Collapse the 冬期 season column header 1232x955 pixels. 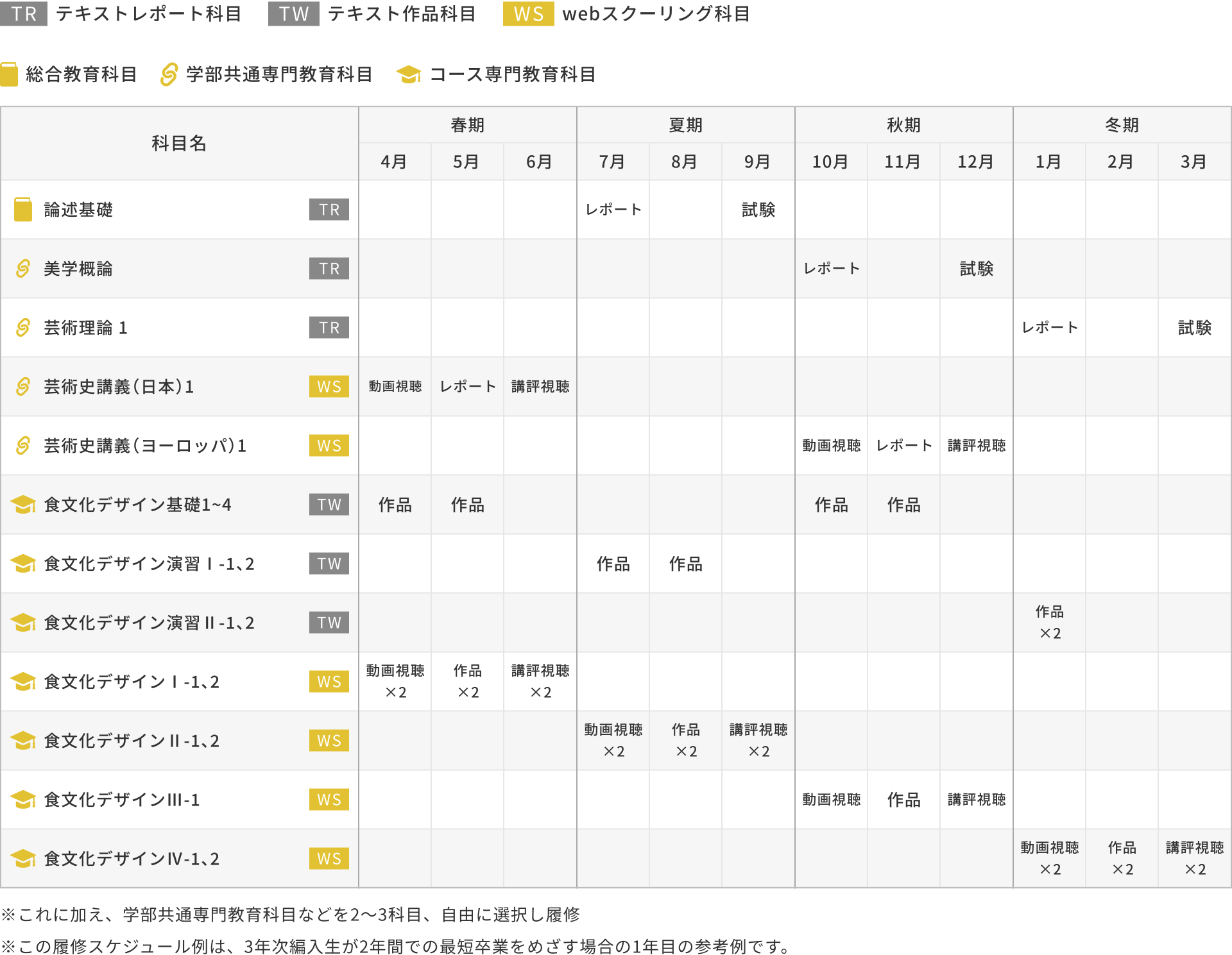(1122, 125)
